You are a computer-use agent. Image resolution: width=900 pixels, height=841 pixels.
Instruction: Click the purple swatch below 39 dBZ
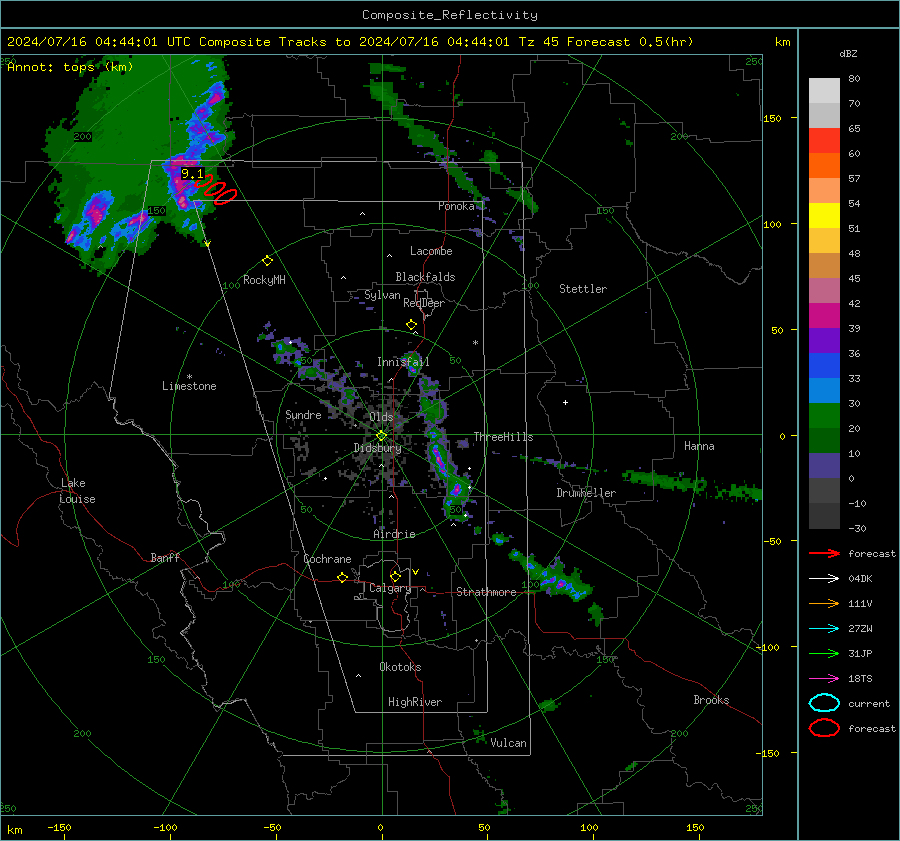click(x=824, y=340)
